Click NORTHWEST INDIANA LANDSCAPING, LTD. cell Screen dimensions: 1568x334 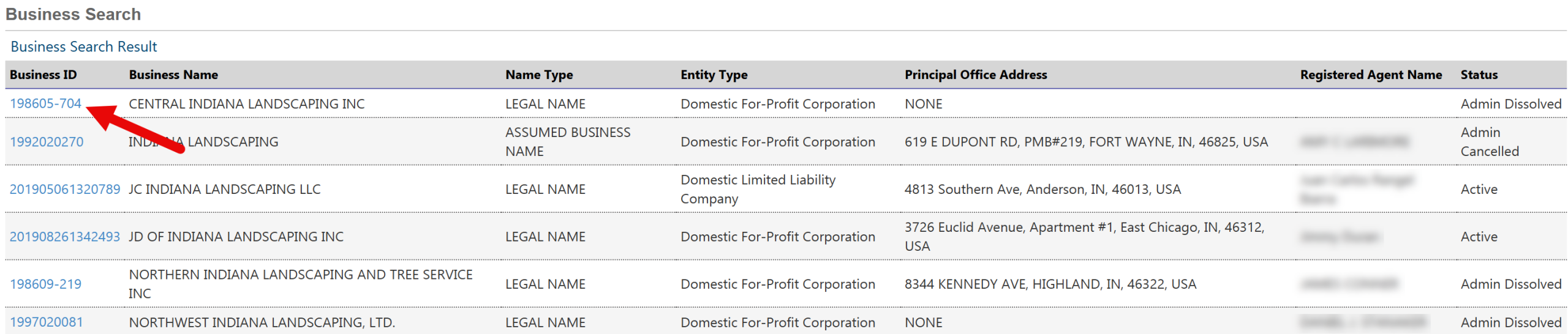(262, 322)
